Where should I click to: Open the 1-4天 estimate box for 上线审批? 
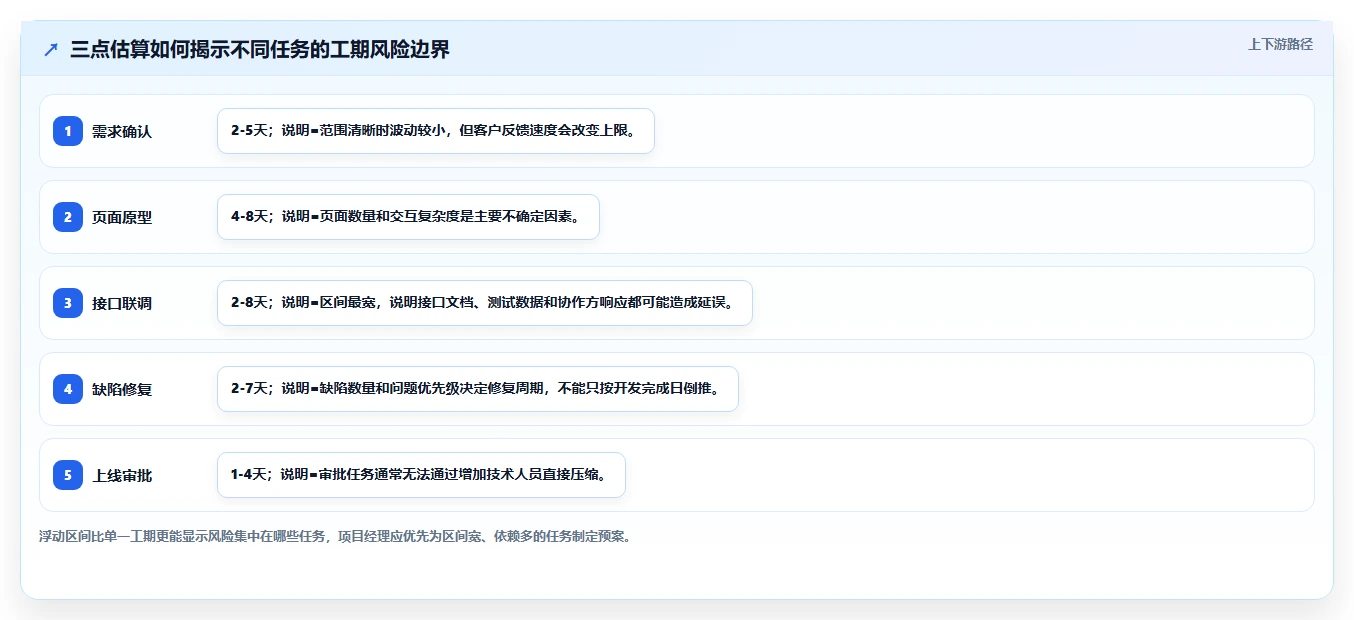click(x=421, y=475)
